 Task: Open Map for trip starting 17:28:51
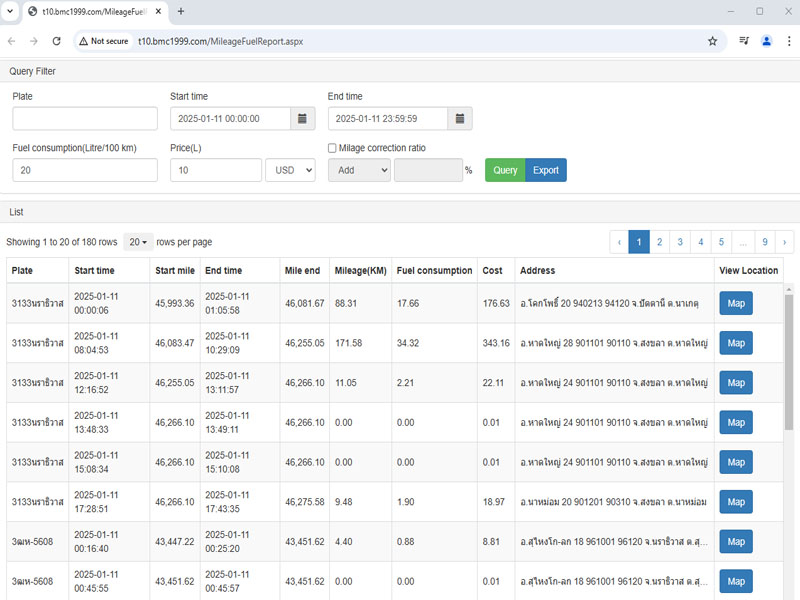tap(736, 502)
